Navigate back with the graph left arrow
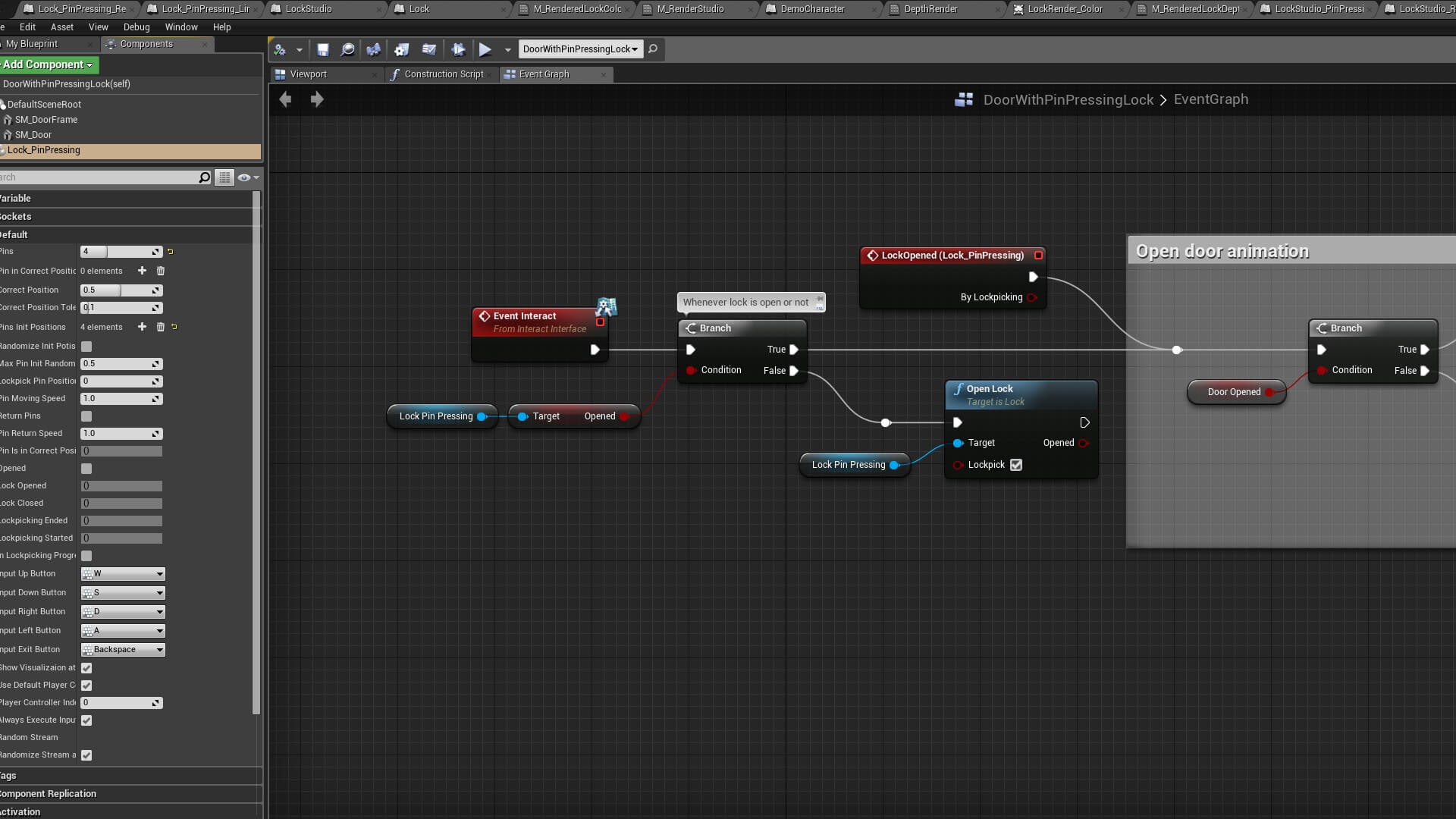This screenshot has height=819, width=1456. [285, 99]
